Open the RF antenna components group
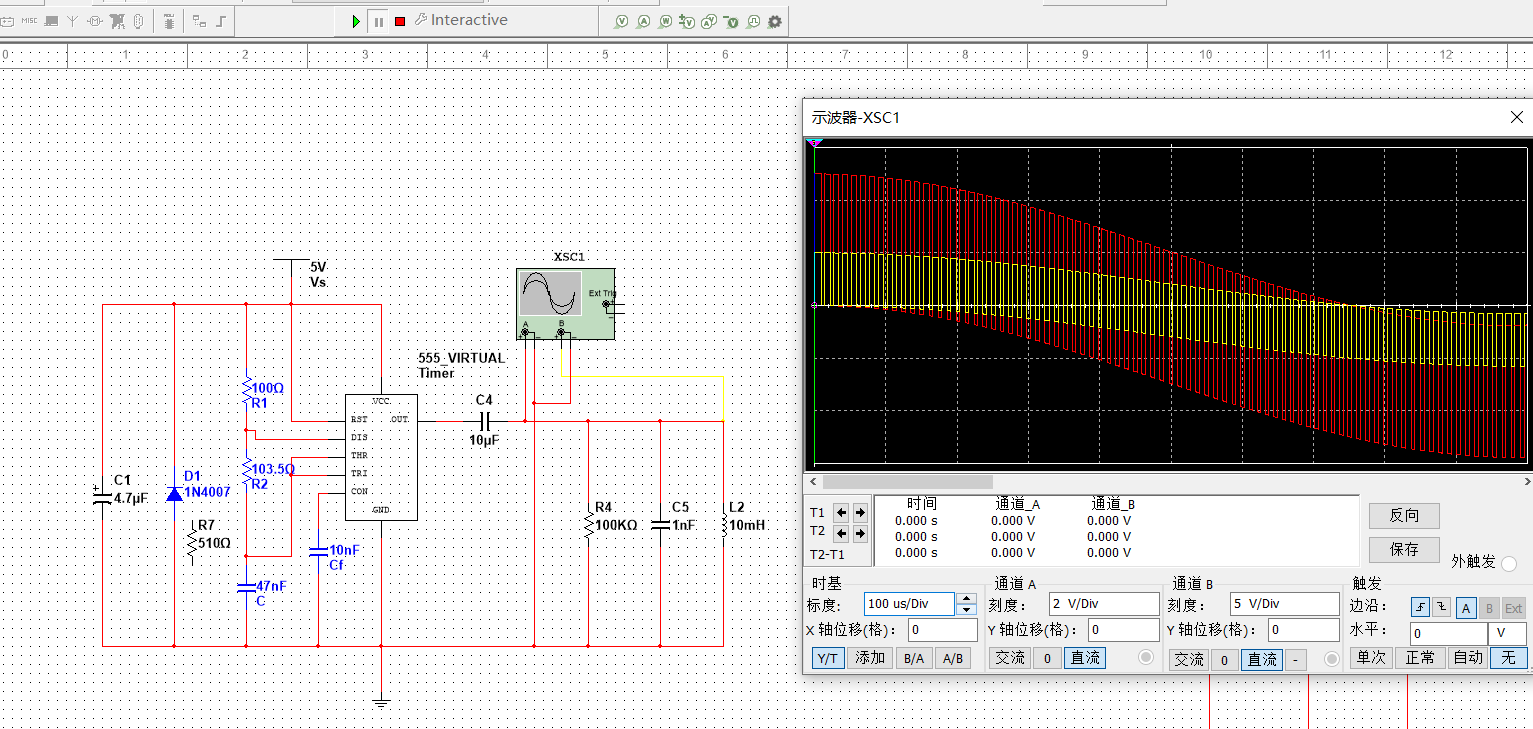 click(x=72, y=21)
